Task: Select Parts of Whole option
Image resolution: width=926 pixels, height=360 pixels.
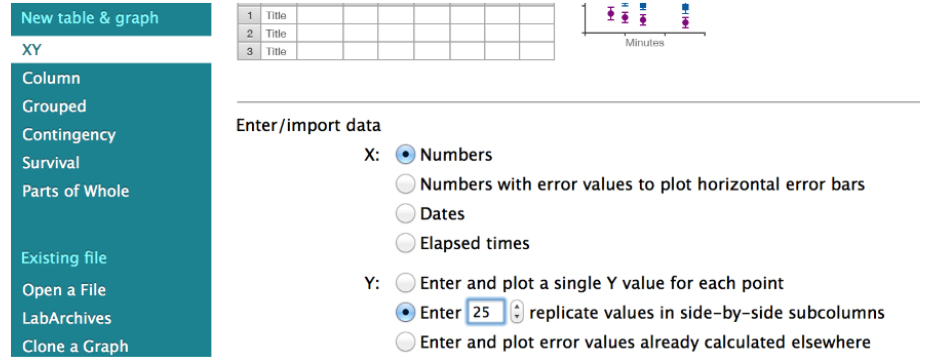Action: (76, 191)
